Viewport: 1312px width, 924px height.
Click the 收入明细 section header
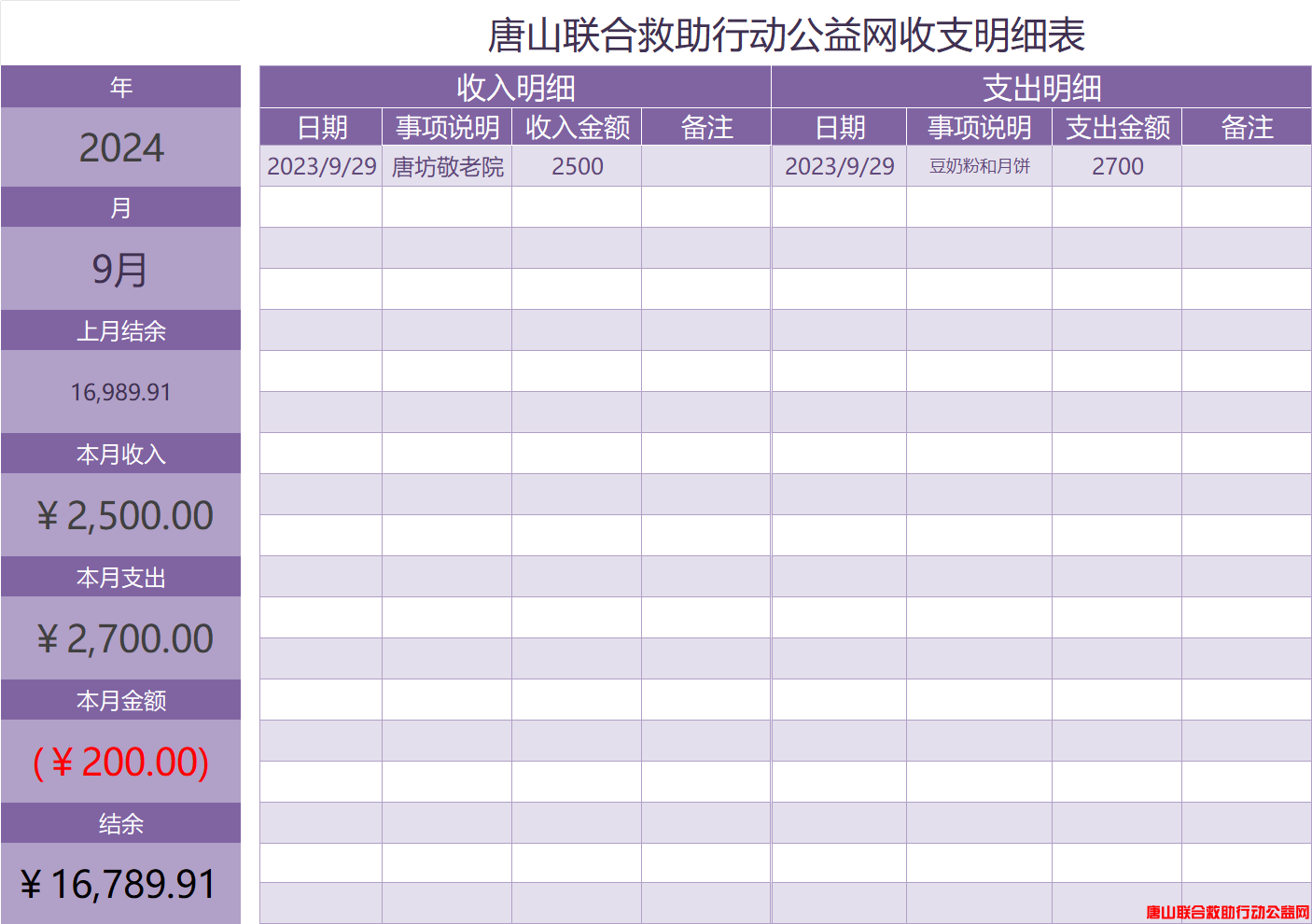tap(515, 88)
